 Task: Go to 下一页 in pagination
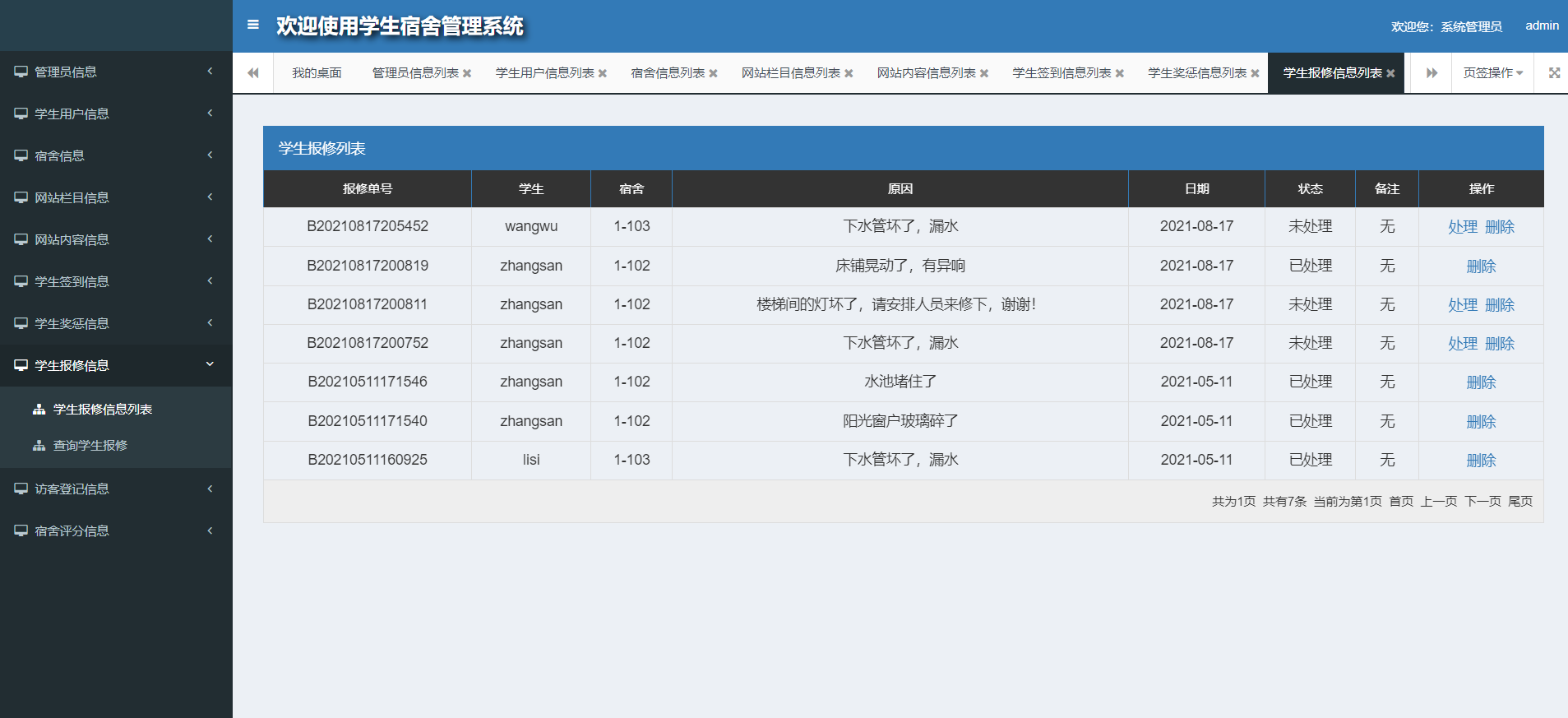pyautogui.click(x=1482, y=501)
